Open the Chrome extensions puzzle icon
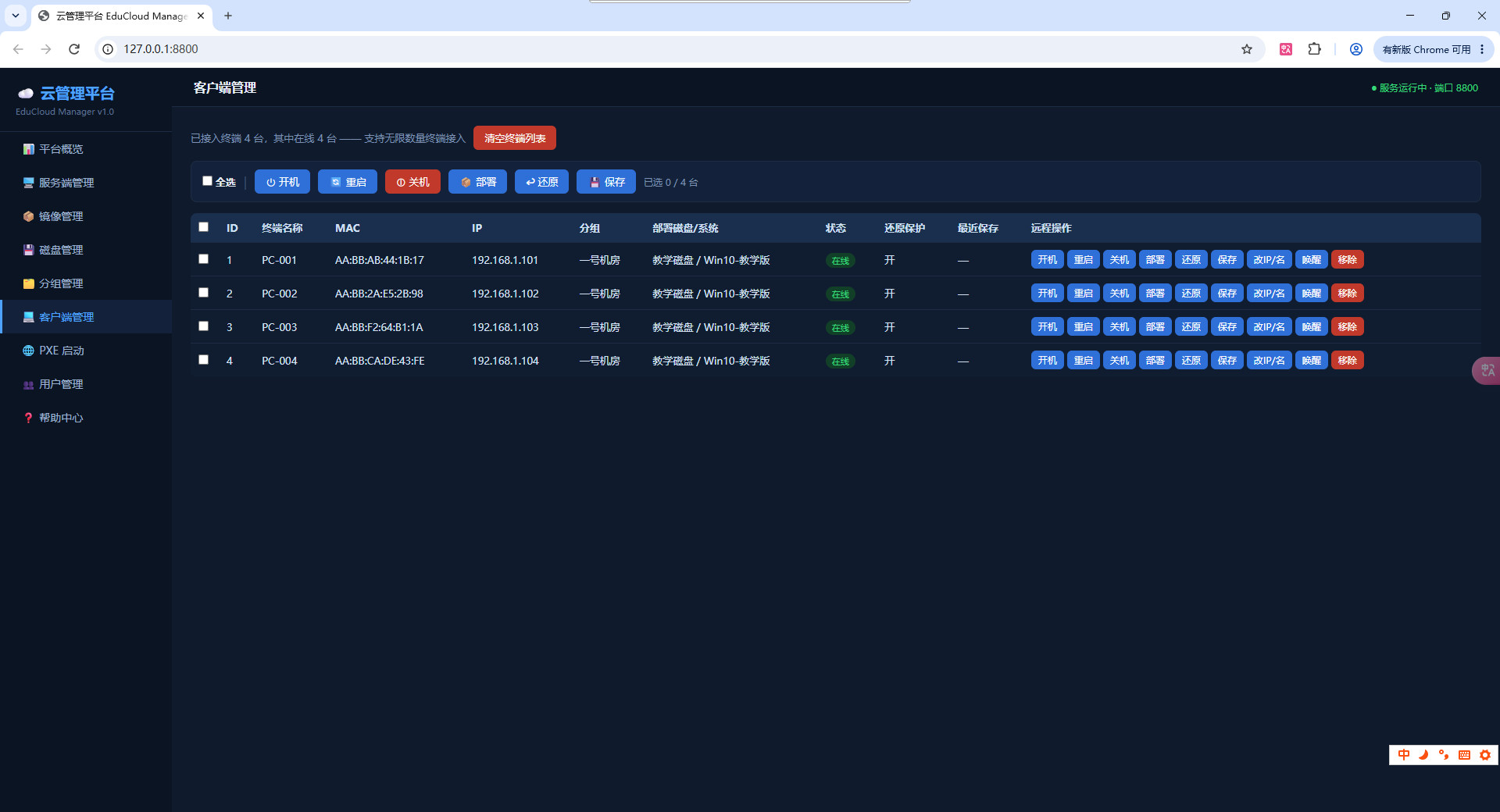Image resolution: width=1500 pixels, height=812 pixels. [1315, 49]
